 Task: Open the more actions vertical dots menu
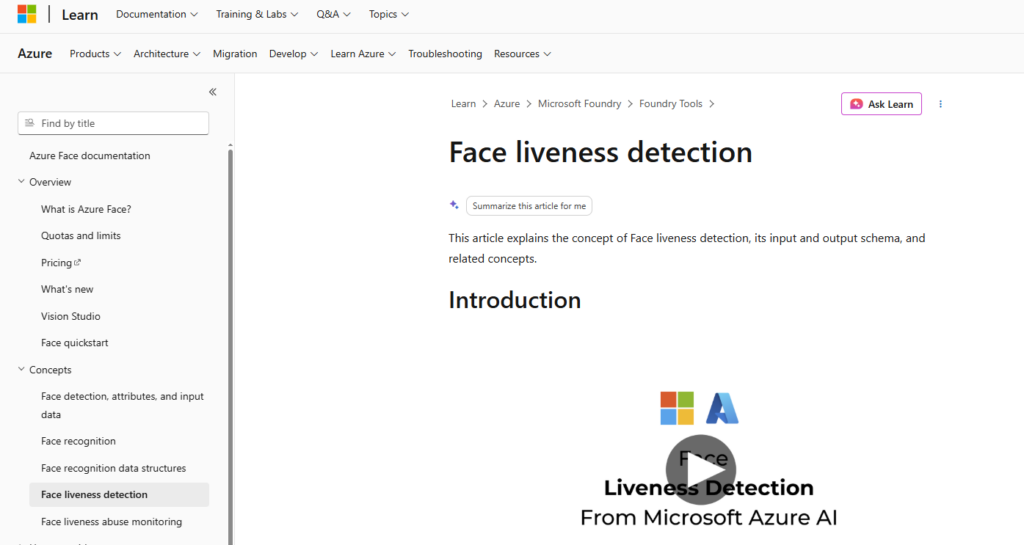coord(940,104)
